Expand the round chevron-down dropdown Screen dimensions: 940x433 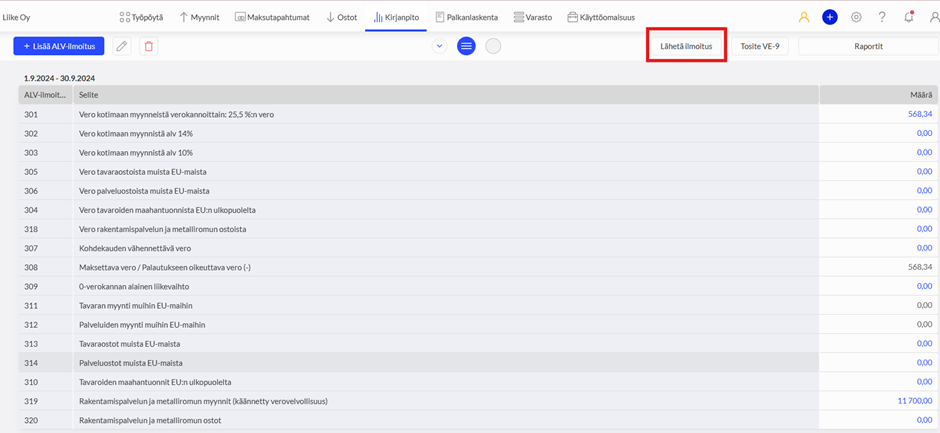(439, 46)
